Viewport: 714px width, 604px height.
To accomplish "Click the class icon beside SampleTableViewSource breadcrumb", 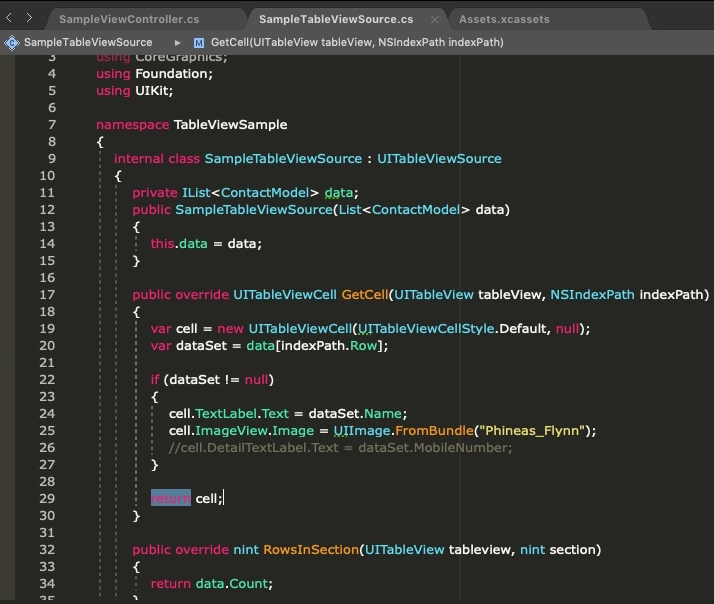I will pos(12,42).
